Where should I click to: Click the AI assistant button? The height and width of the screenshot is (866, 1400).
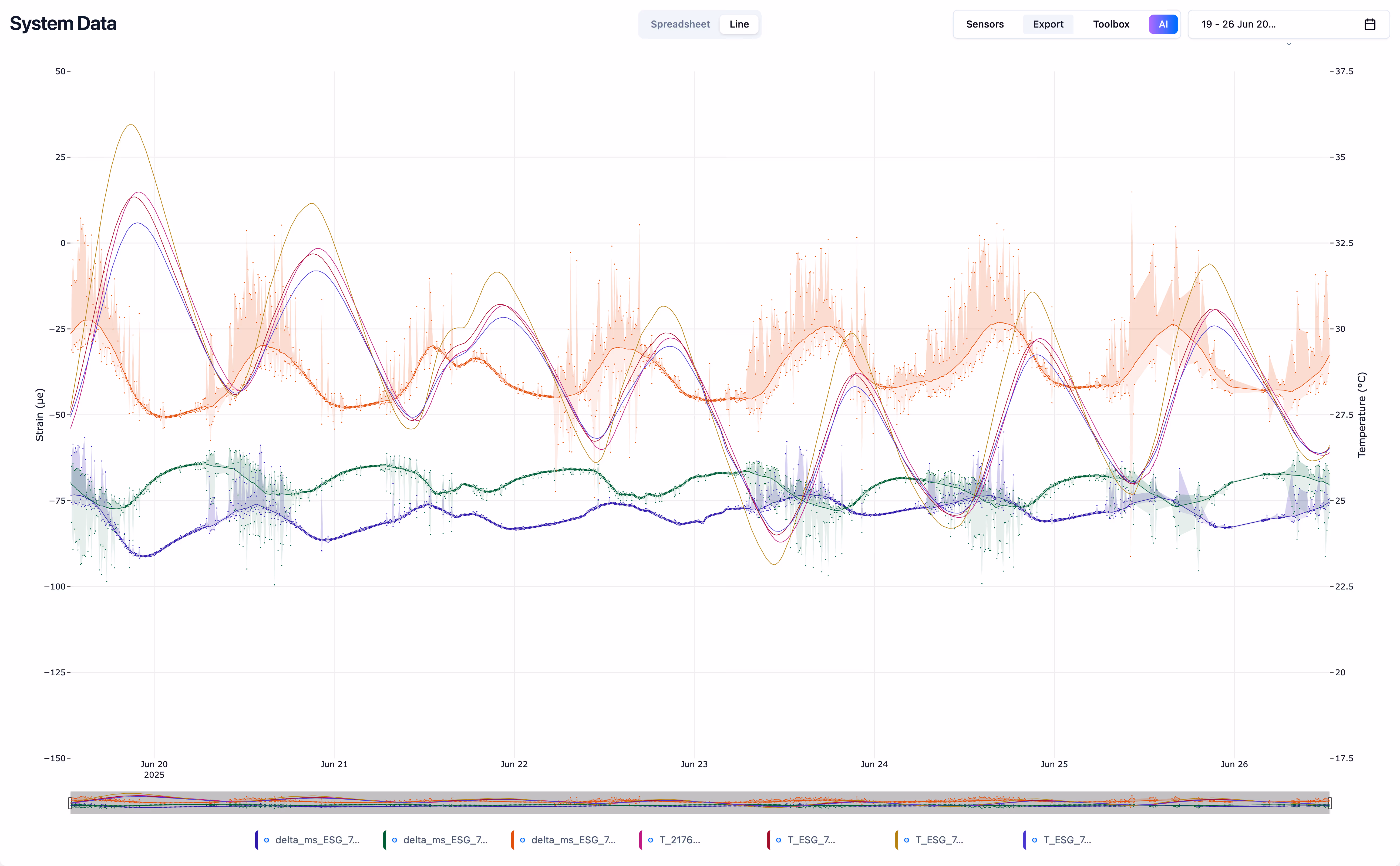(1162, 24)
